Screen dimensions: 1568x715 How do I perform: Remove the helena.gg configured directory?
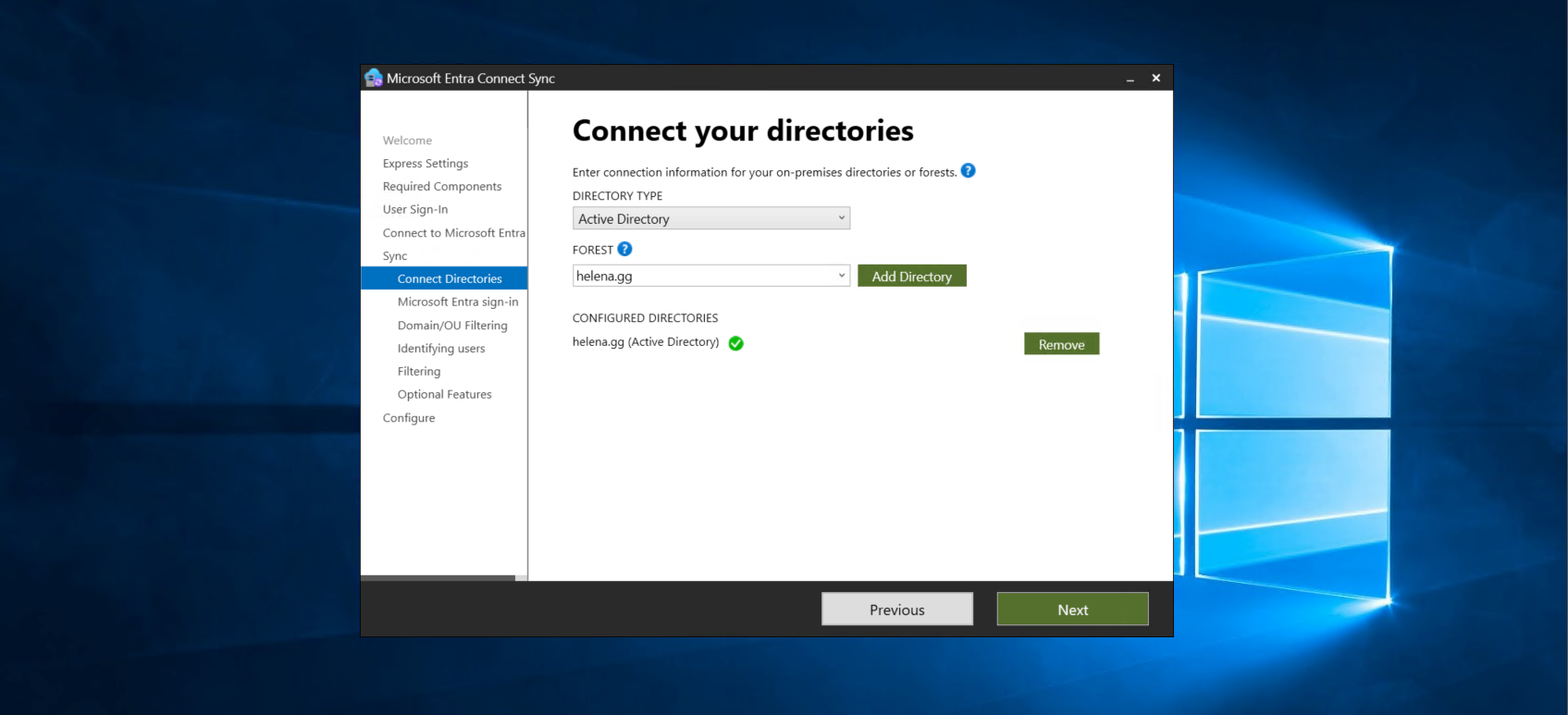pyautogui.click(x=1061, y=344)
